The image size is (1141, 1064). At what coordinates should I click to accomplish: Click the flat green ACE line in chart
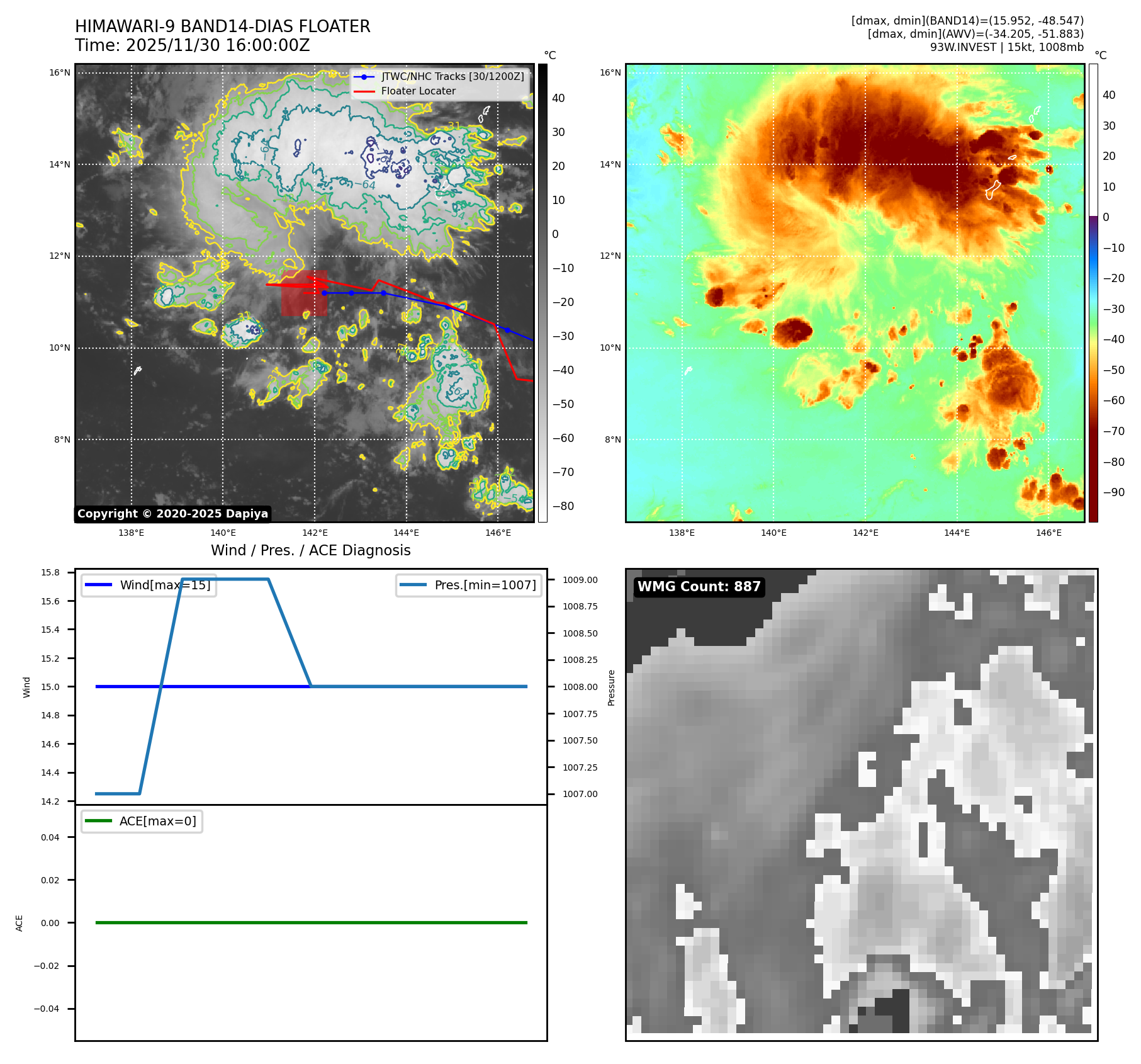pyautogui.click(x=311, y=922)
